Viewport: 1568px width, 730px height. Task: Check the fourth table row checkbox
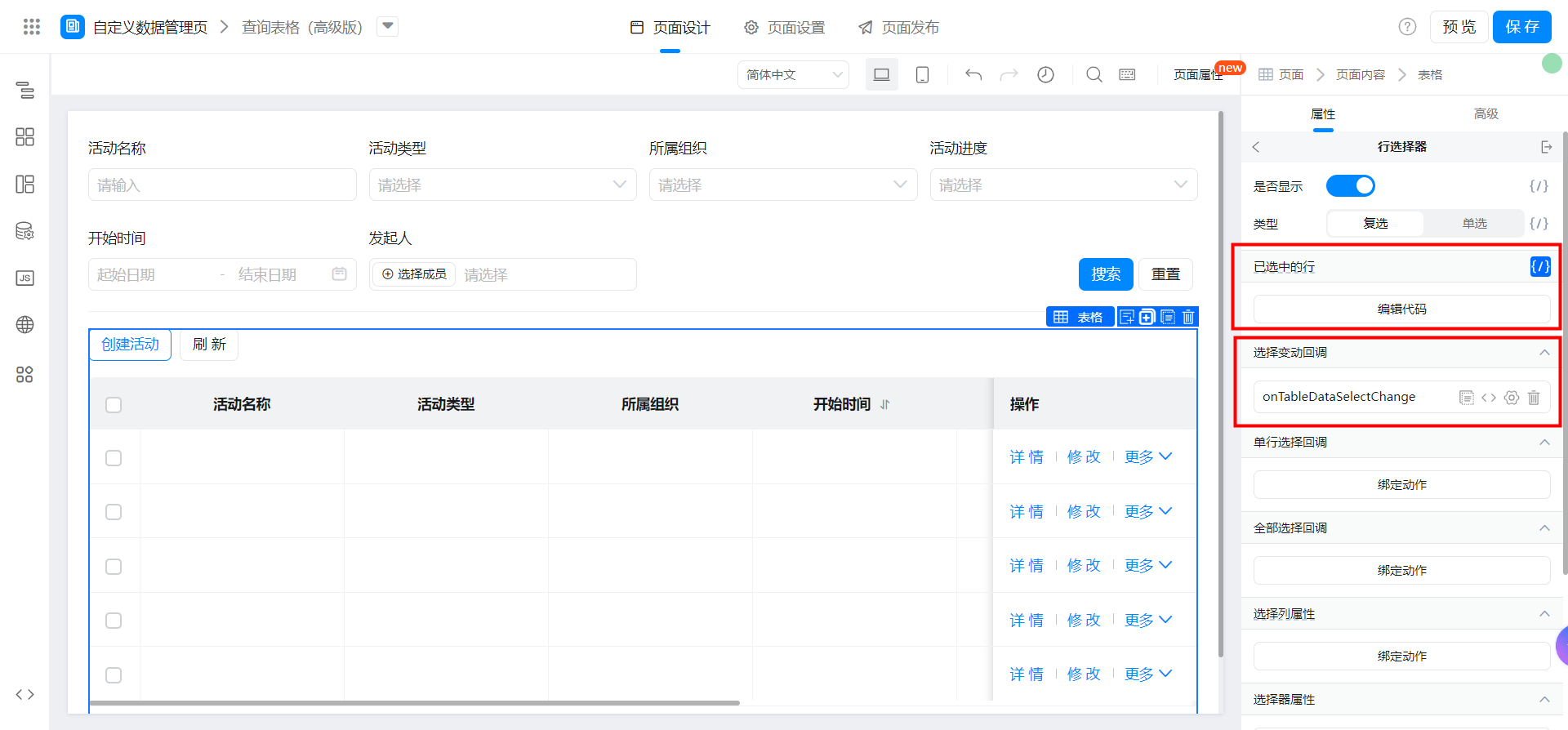114,621
